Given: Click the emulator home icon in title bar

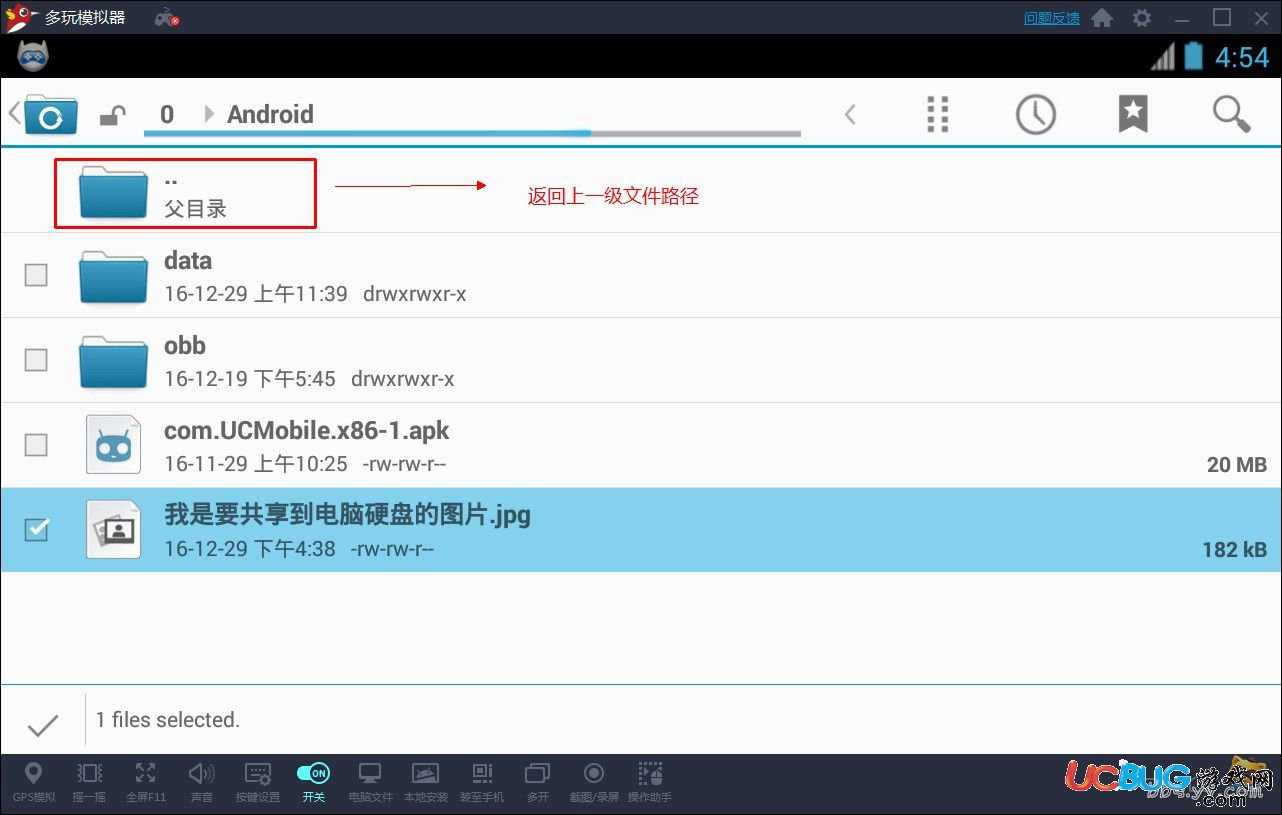Looking at the screenshot, I should (1102, 18).
